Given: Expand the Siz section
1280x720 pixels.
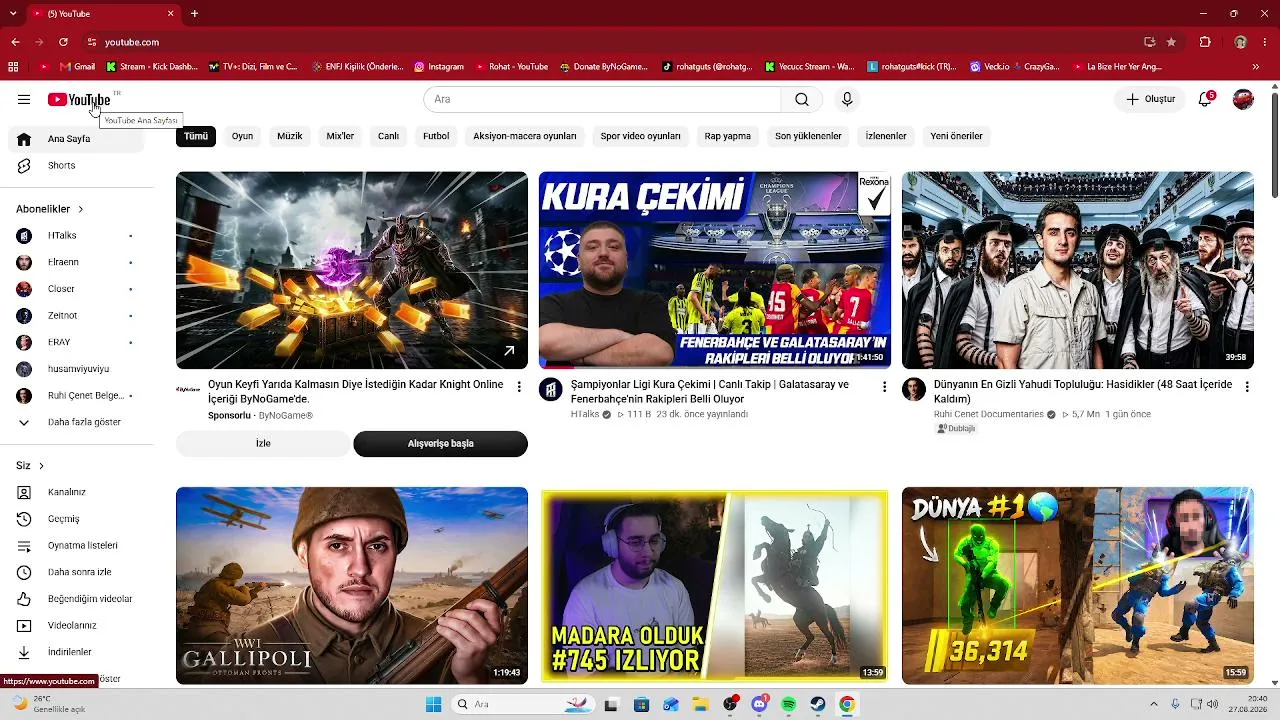Looking at the screenshot, I should [x=30, y=465].
